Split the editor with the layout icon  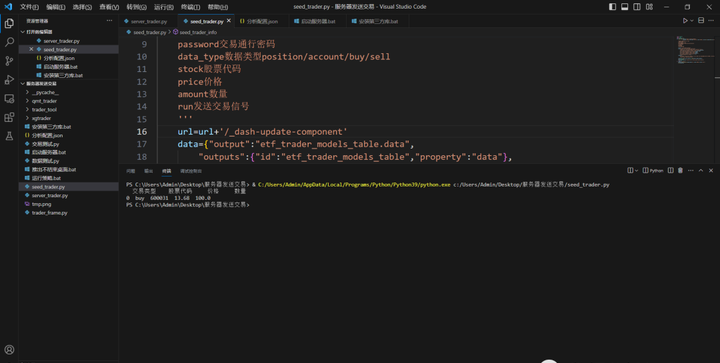701,21
